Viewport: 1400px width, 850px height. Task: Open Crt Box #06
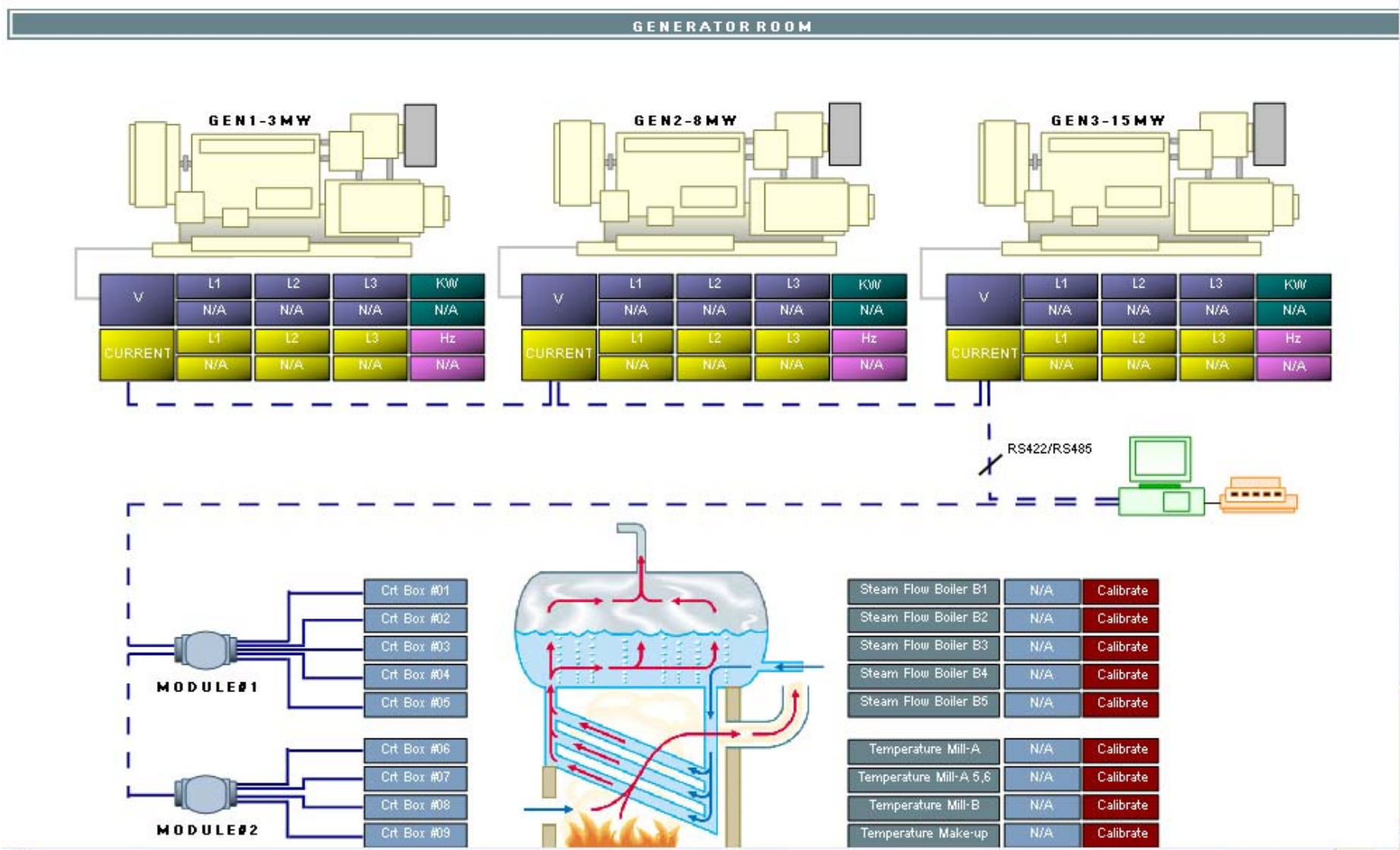(x=415, y=750)
